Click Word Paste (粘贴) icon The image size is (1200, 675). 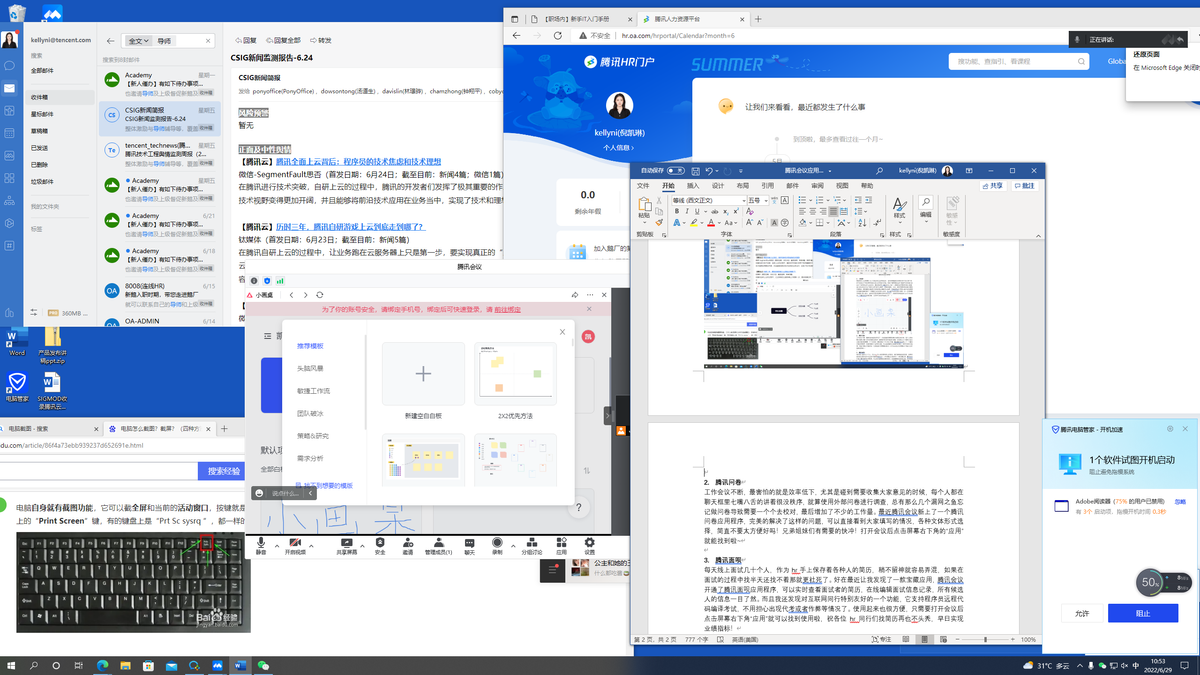point(644,206)
